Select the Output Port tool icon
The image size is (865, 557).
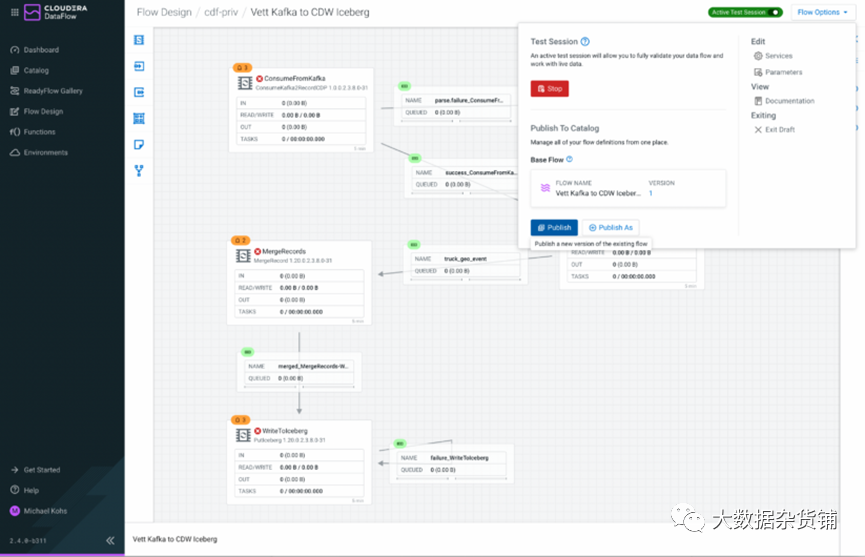click(139, 92)
